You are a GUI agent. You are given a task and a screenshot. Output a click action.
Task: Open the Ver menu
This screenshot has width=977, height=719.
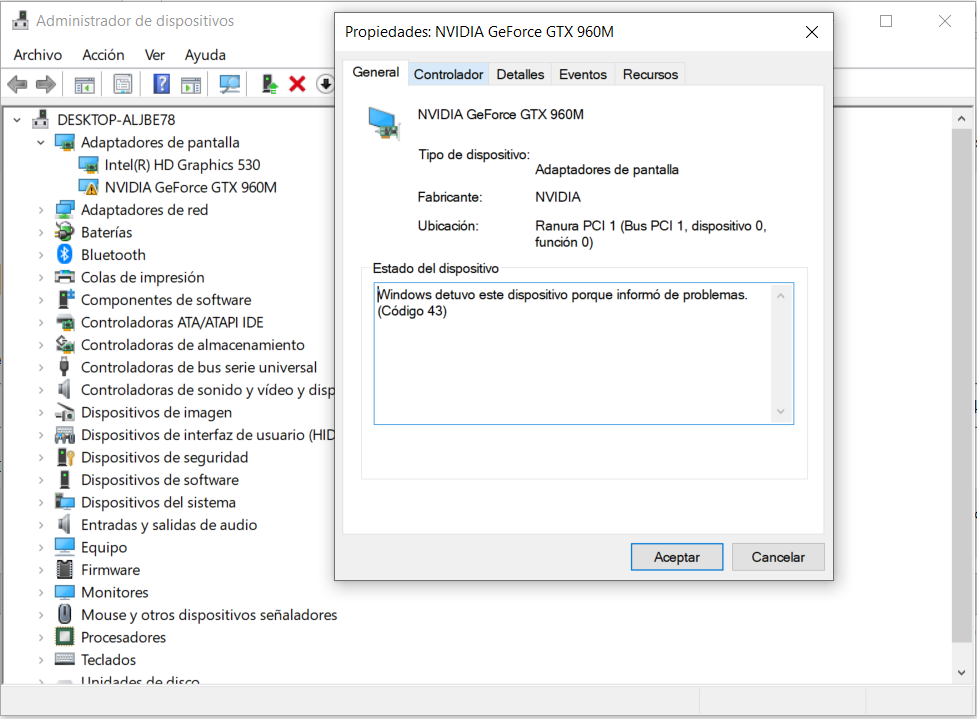155,55
